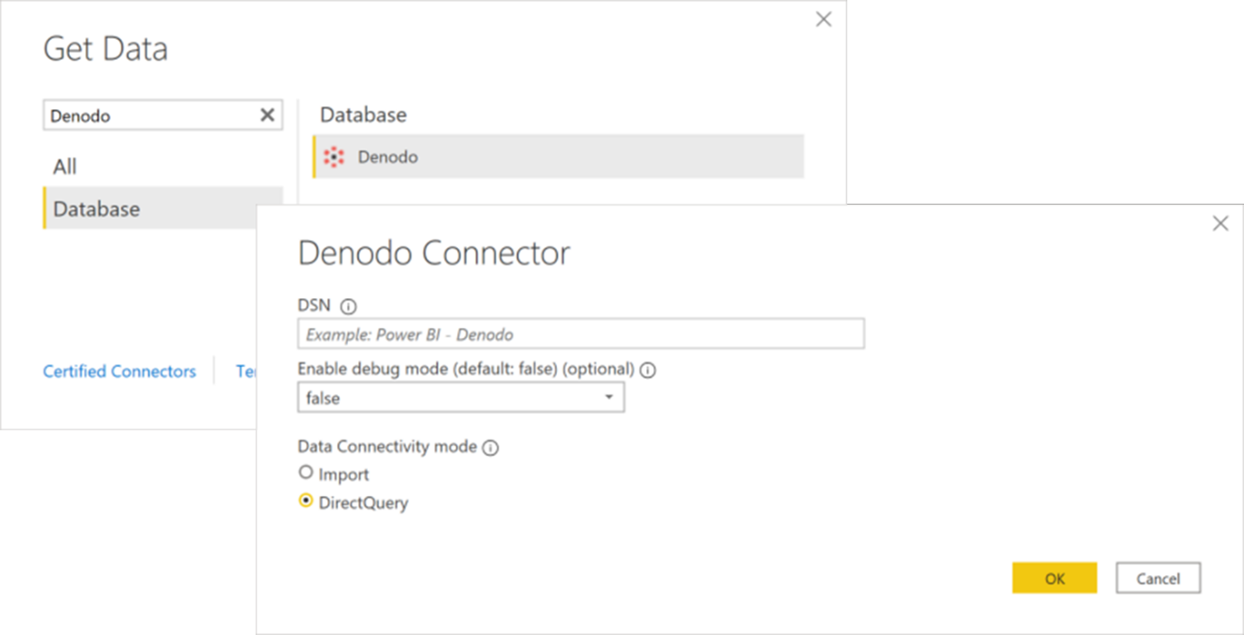This screenshot has width=1244, height=635.
Task: Click into the DSN text field
Action: pos(580,334)
